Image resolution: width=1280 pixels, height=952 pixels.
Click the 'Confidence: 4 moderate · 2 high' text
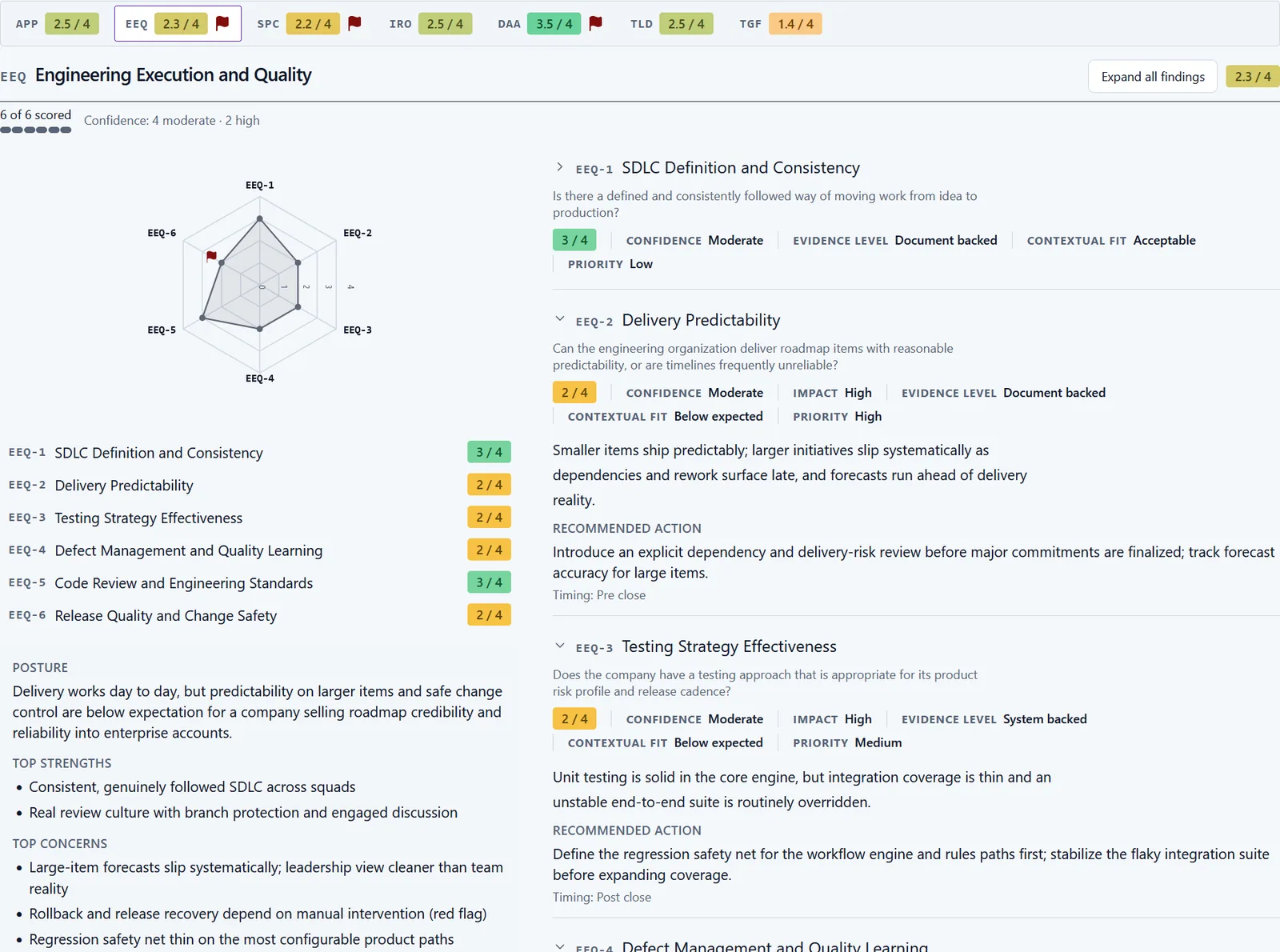pos(172,121)
